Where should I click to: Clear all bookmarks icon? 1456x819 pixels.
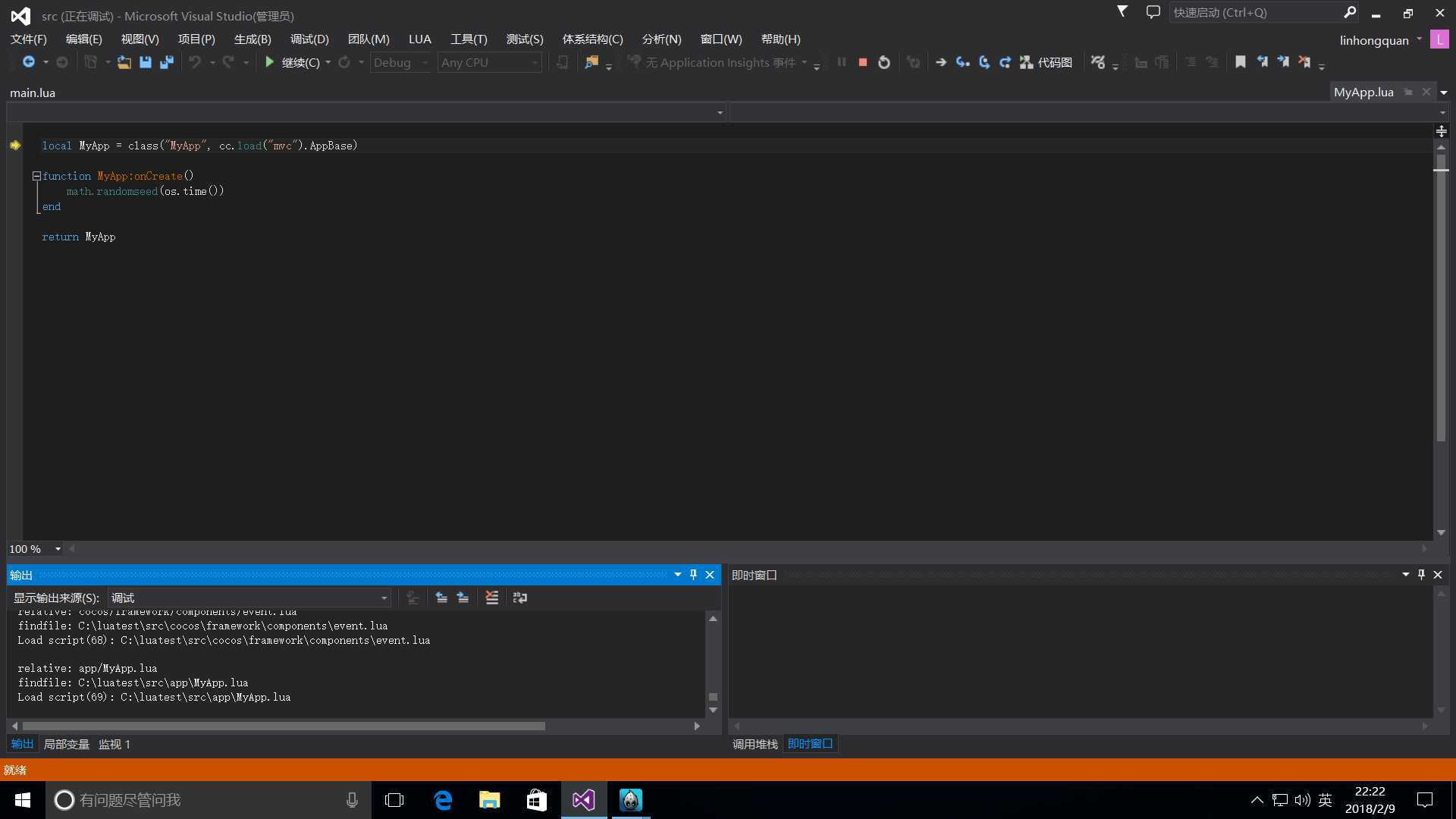(1304, 62)
